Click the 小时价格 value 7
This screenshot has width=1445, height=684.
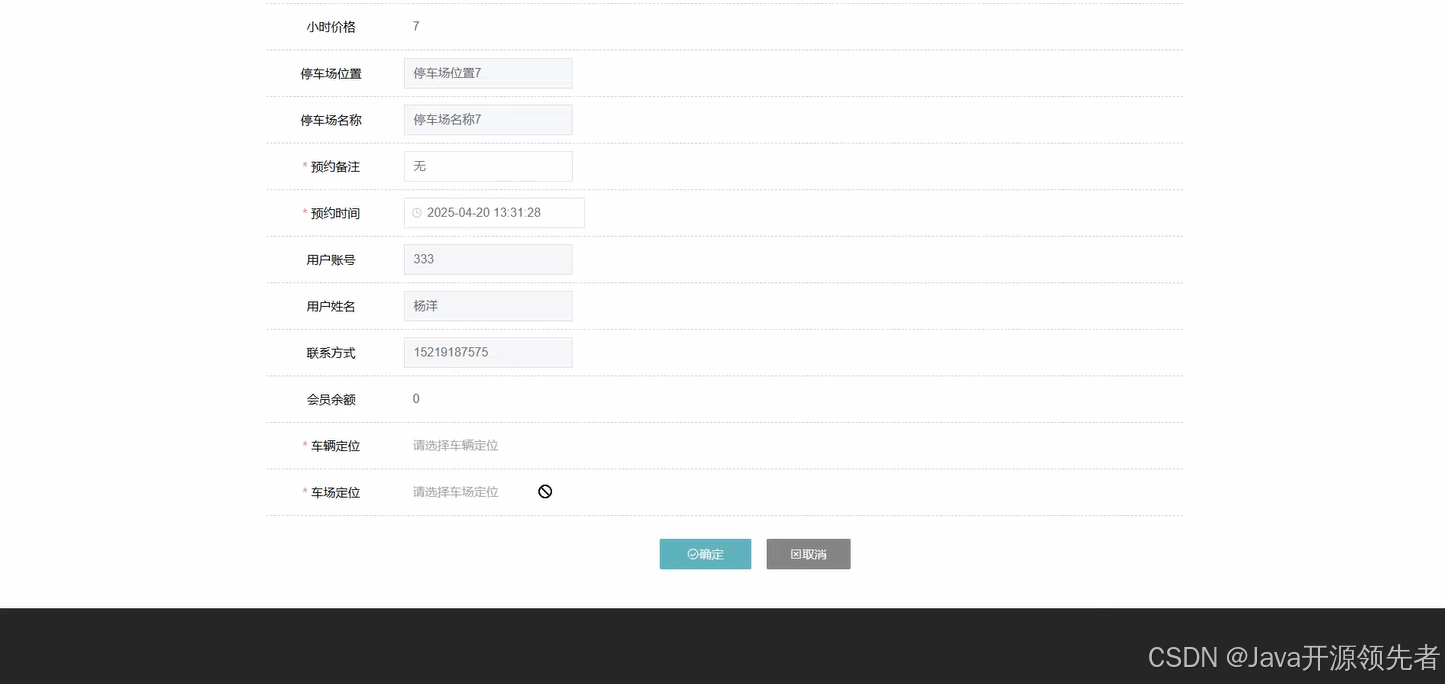416,27
